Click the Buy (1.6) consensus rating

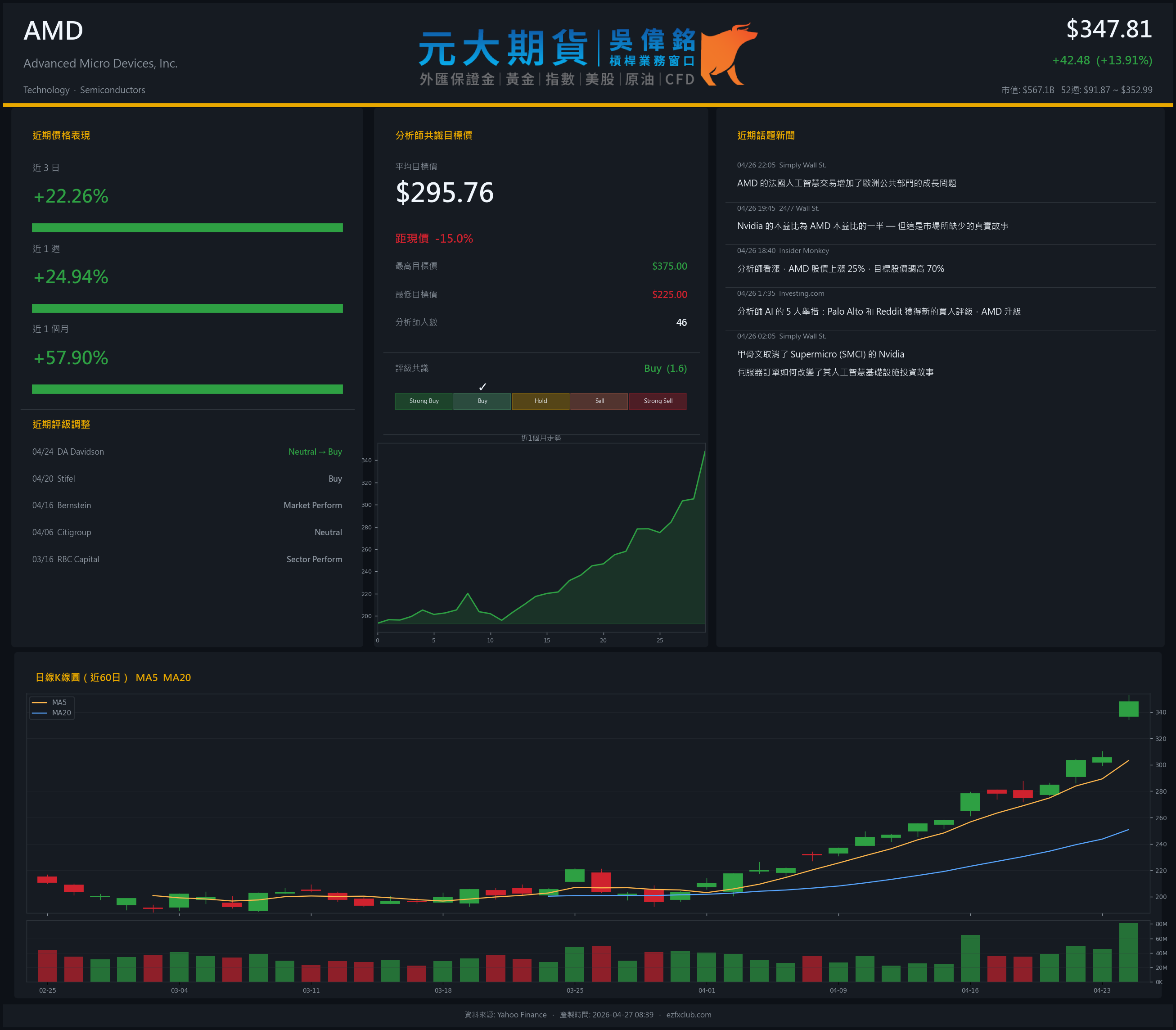(665, 368)
